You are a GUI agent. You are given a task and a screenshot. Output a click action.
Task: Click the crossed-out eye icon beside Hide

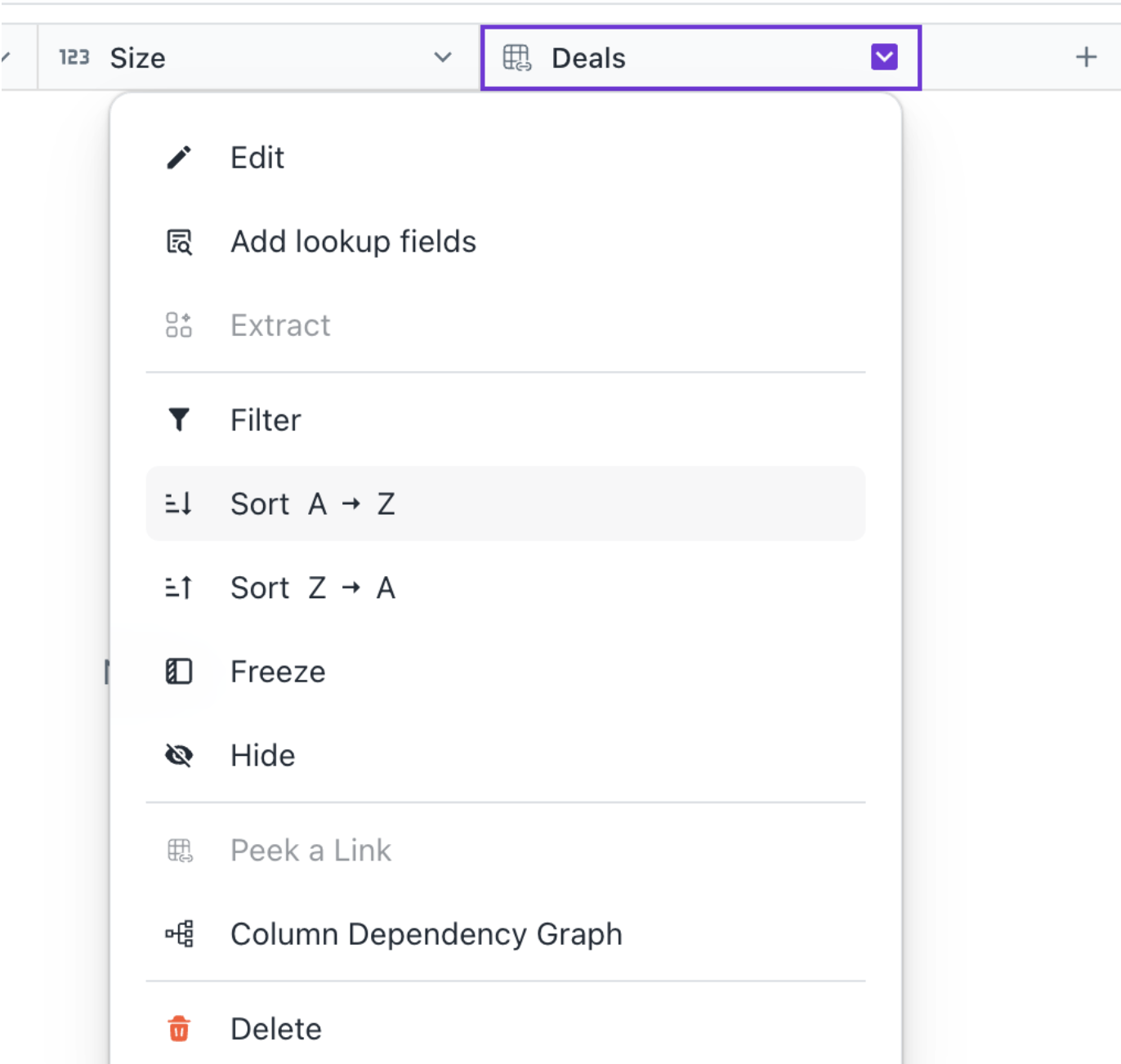click(179, 755)
